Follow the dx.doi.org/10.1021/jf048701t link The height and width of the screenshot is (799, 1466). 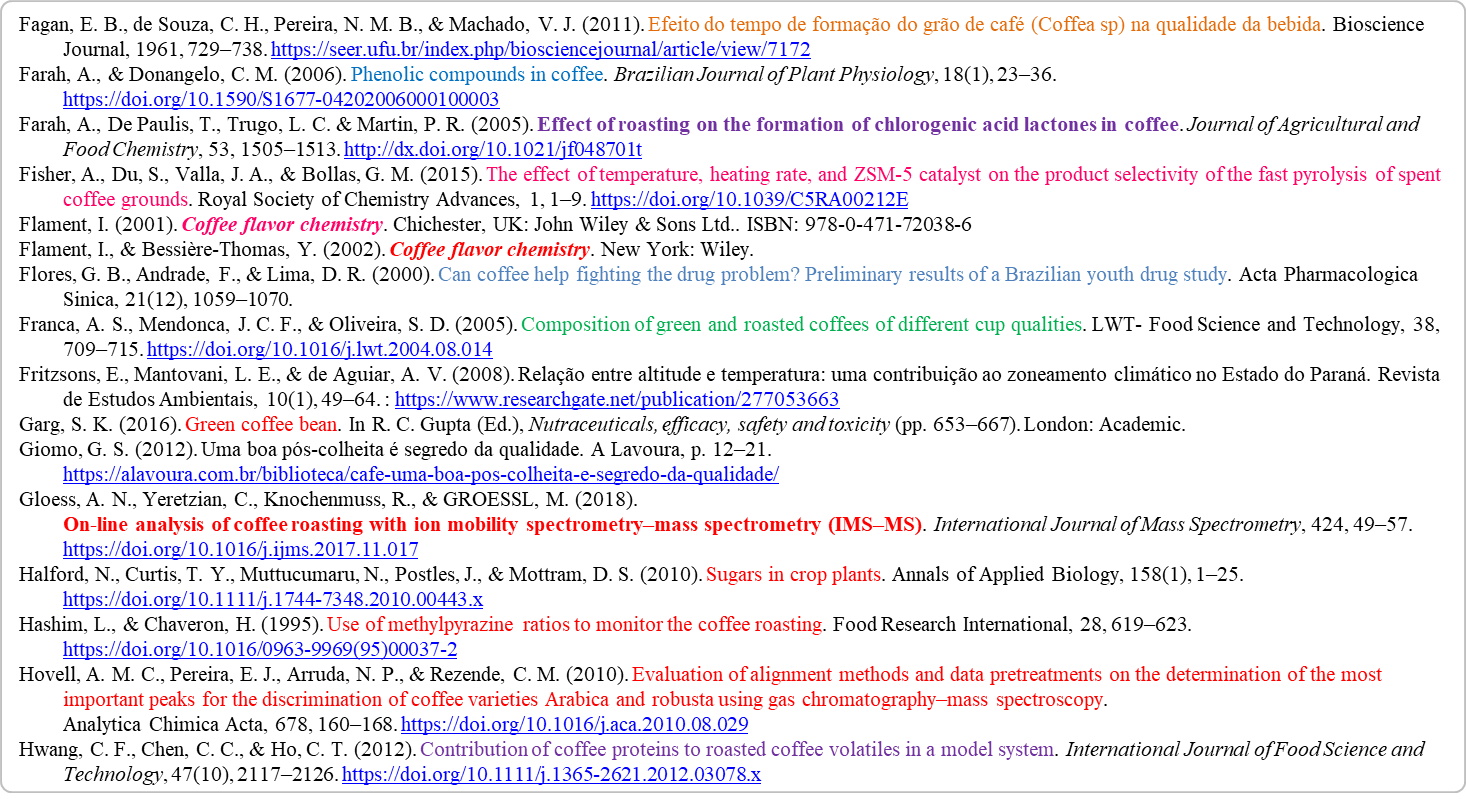tap(492, 149)
